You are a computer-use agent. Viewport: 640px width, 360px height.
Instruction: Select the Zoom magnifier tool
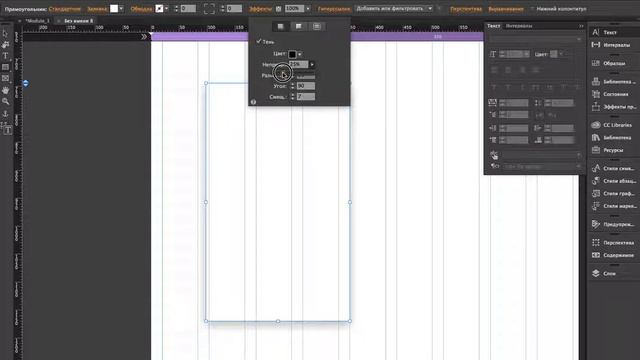tap(5, 101)
